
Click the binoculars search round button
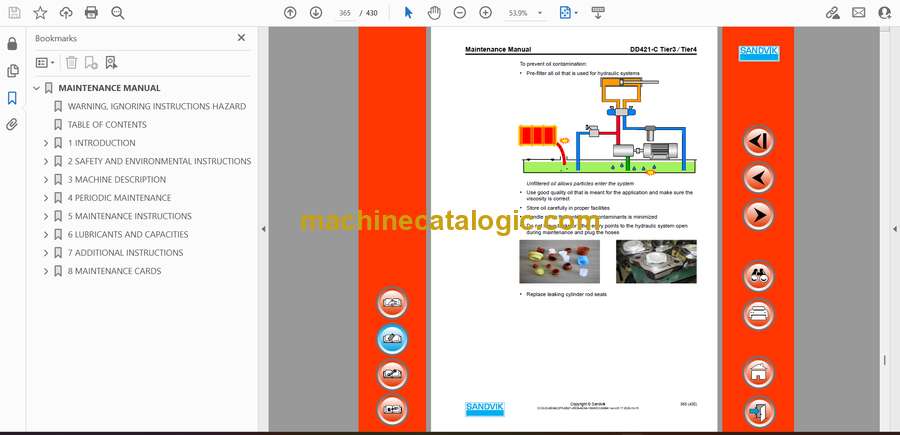click(758, 276)
